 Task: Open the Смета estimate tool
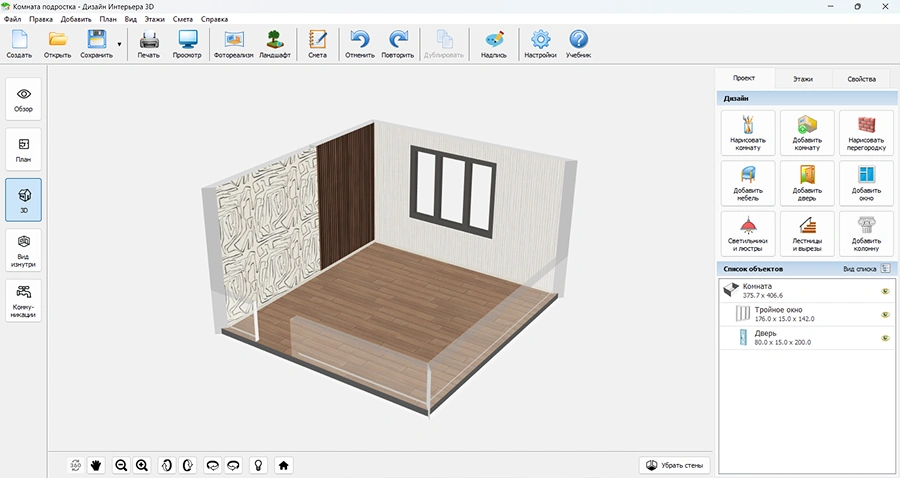point(318,44)
